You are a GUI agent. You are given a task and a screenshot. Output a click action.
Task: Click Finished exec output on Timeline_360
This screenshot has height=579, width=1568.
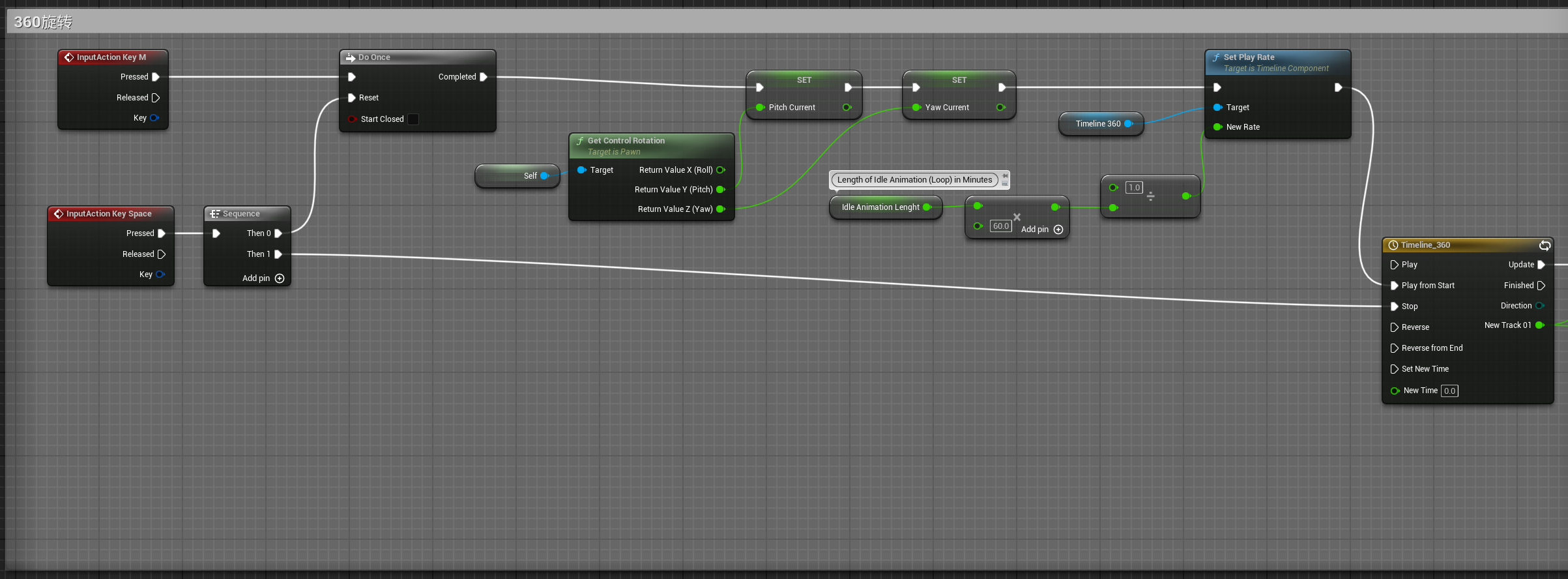coord(1541,286)
